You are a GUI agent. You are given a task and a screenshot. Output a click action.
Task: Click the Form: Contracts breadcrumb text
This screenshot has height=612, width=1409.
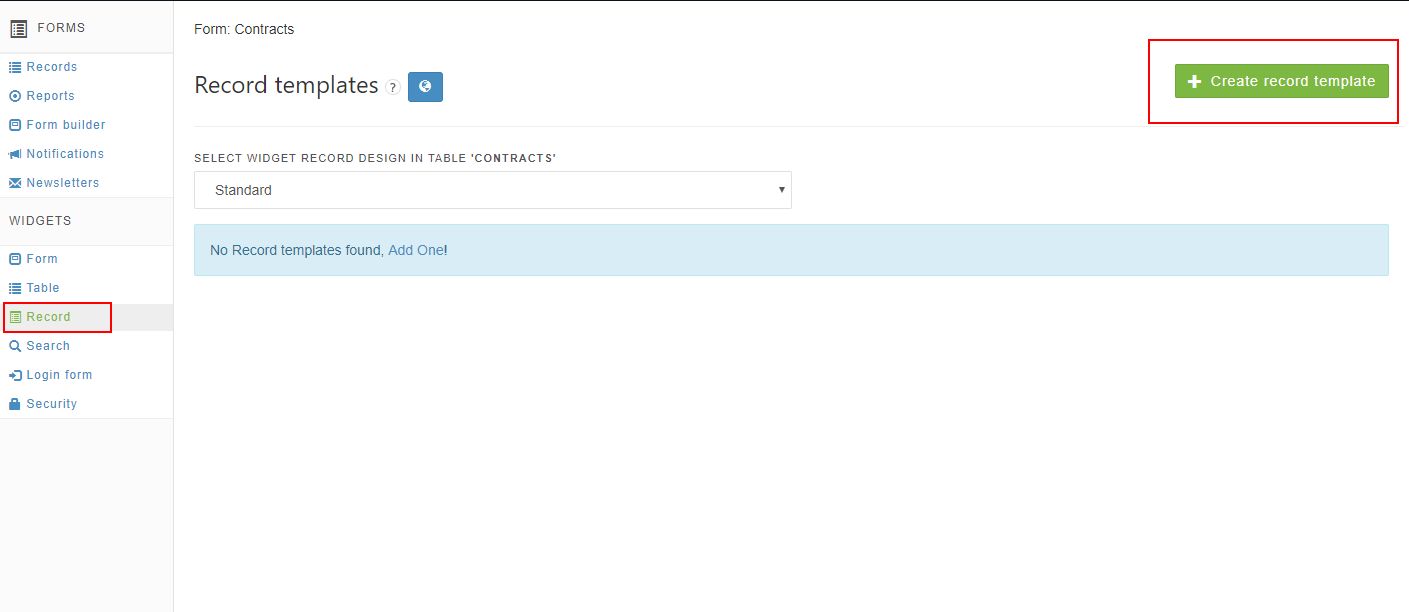(x=244, y=29)
